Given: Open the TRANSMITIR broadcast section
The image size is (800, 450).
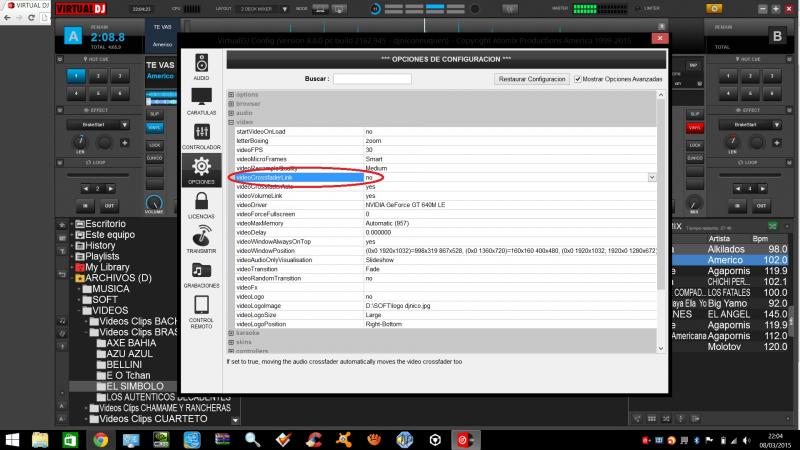Looking at the screenshot, I should click(201, 239).
